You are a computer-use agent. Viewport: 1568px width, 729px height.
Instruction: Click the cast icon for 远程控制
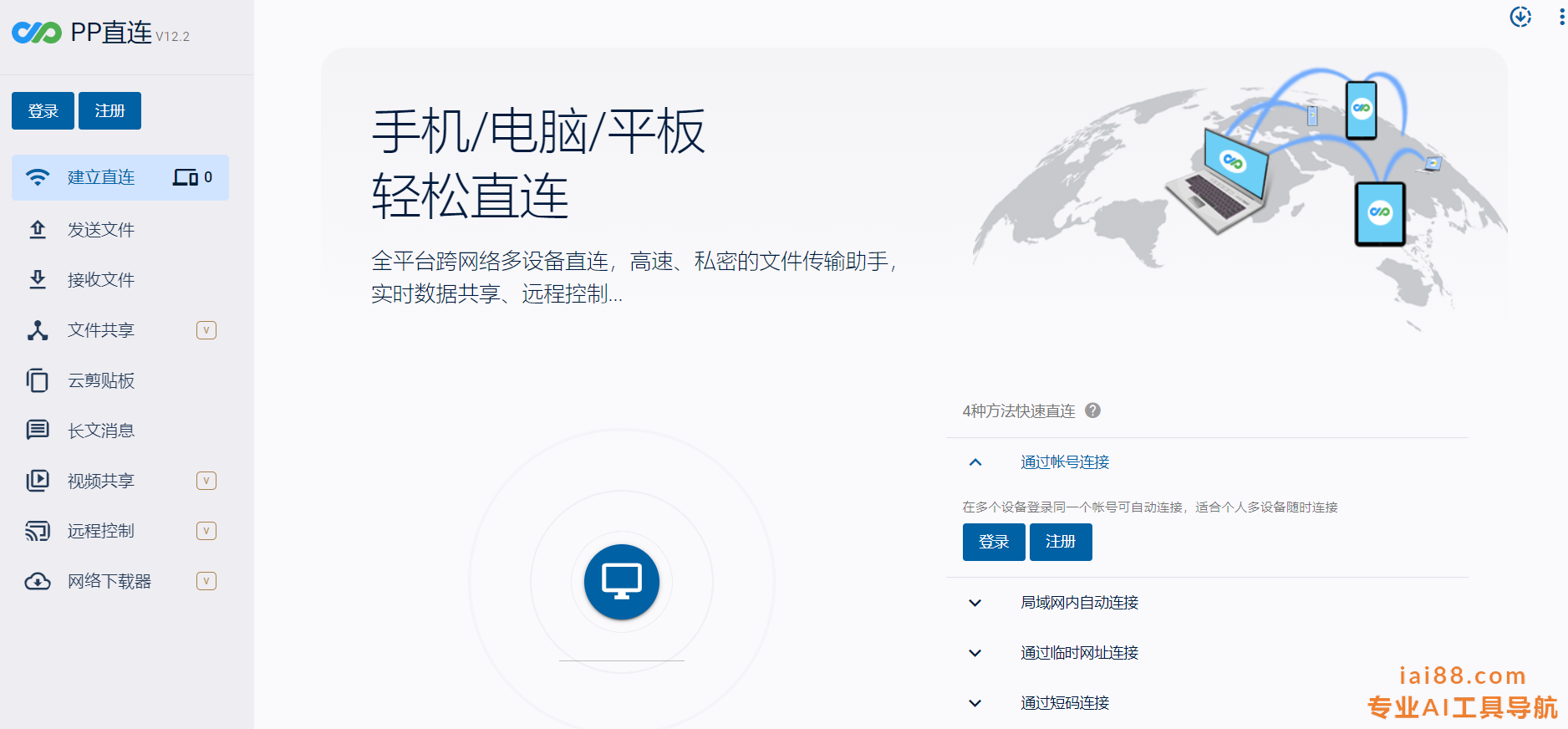click(38, 531)
